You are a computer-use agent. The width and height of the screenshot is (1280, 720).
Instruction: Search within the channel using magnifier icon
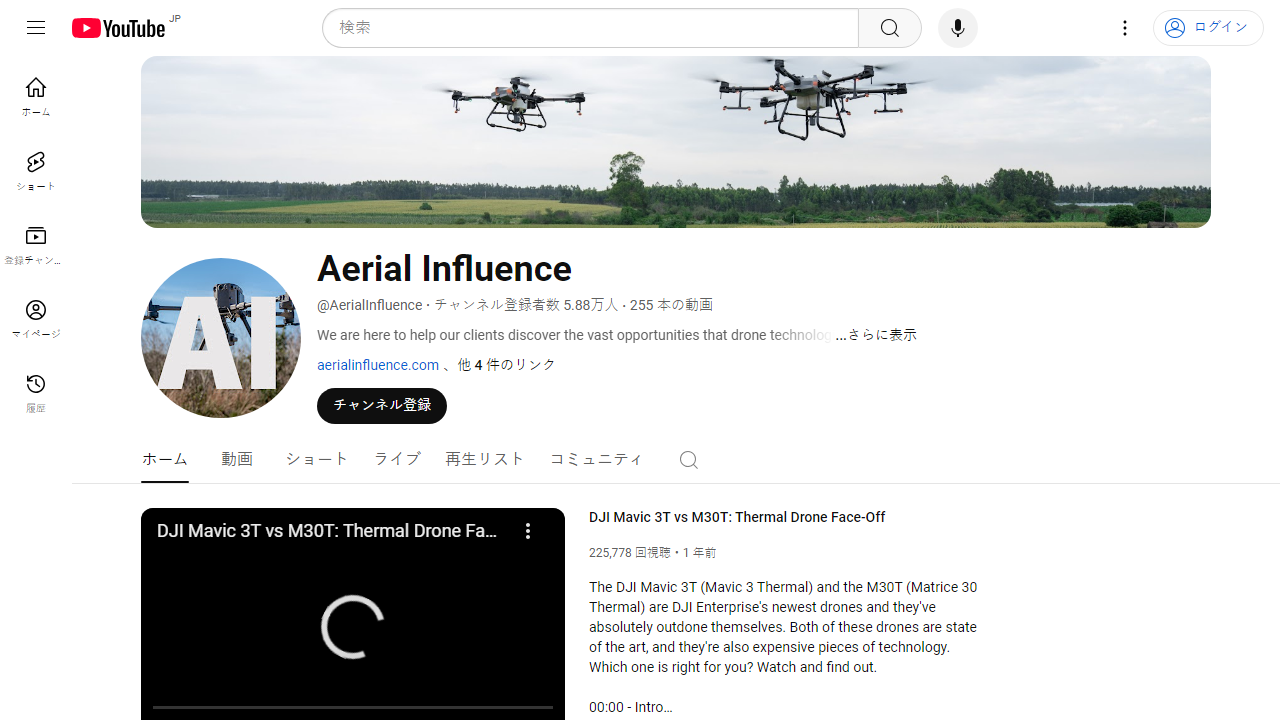[688, 459]
